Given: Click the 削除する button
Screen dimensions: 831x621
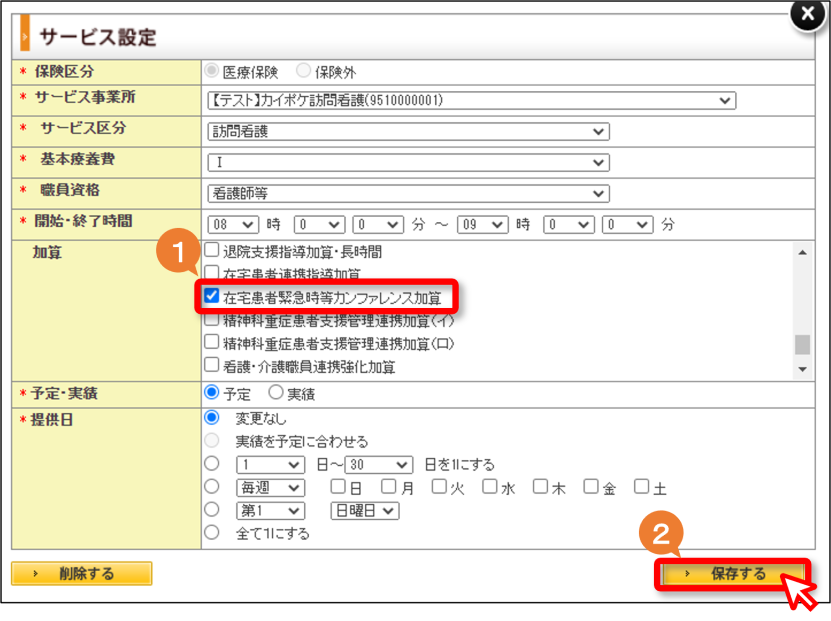Looking at the screenshot, I should [x=82, y=574].
